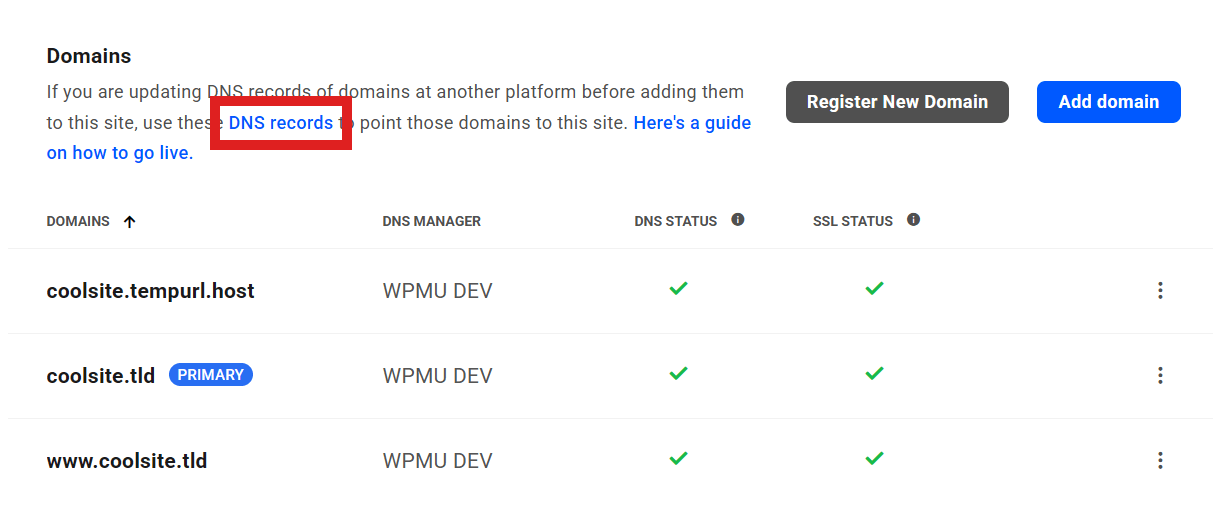
Task: Click the DNS STATUS column header text
Action: tap(676, 221)
